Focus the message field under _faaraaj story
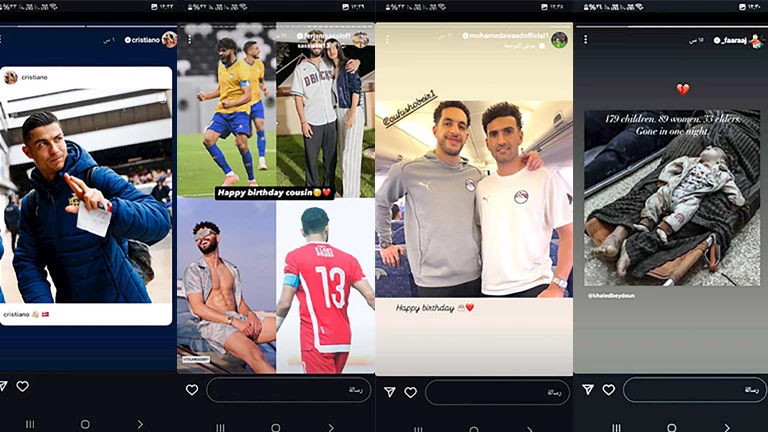Image resolution: width=768 pixels, height=432 pixels. (694, 390)
